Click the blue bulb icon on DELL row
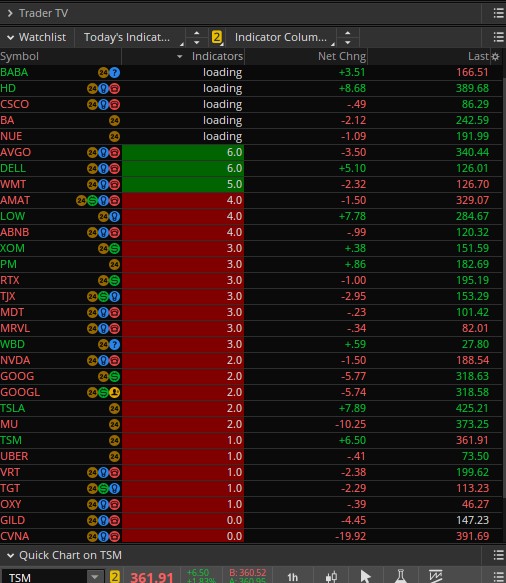Viewport: 506px width, 583px height. (103, 168)
